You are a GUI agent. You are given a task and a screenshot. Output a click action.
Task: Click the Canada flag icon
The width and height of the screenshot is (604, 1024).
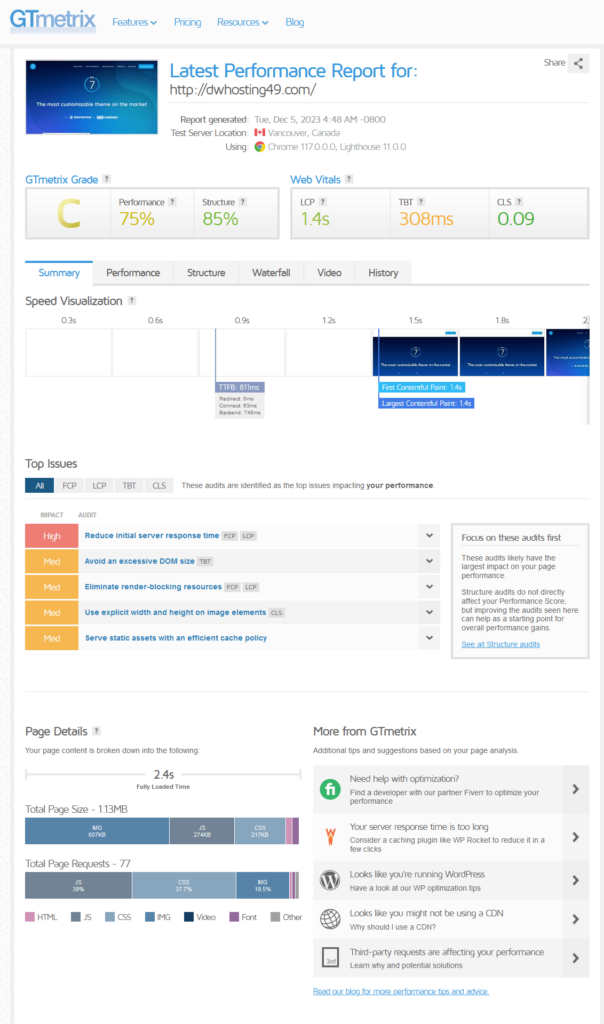(x=260, y=133)
